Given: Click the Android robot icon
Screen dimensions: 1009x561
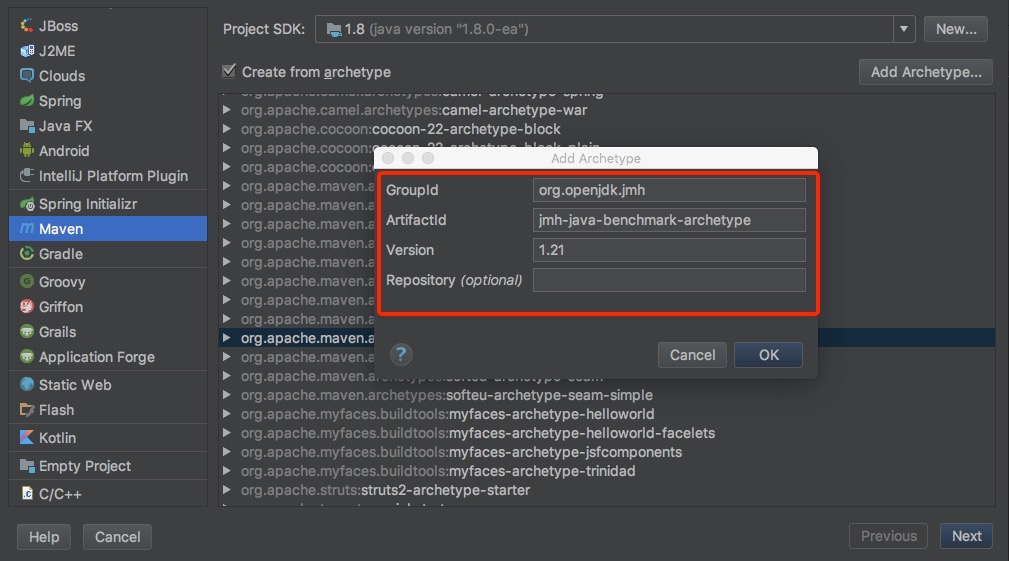Looking at the screenshot, I should tap(26, 151).
